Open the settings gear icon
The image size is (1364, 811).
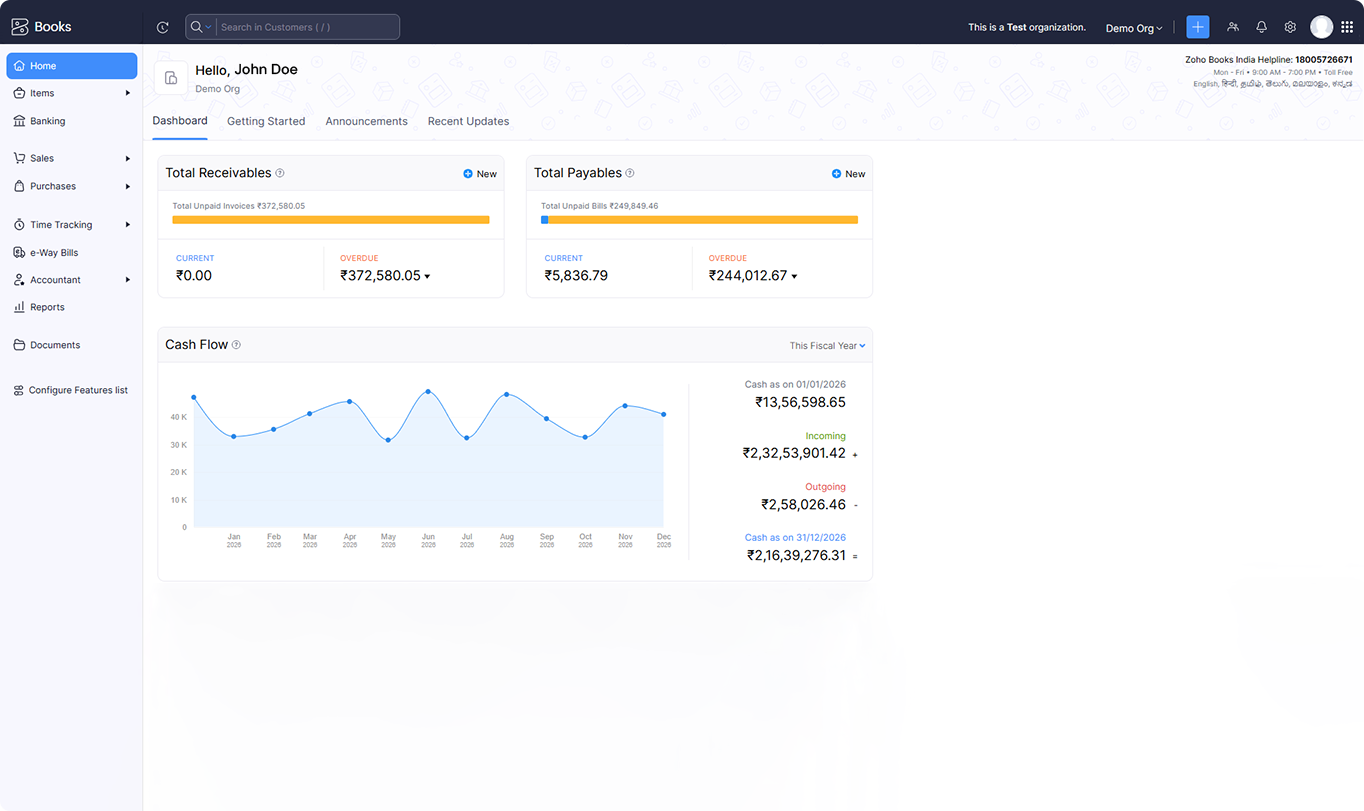coord(1290,27)
